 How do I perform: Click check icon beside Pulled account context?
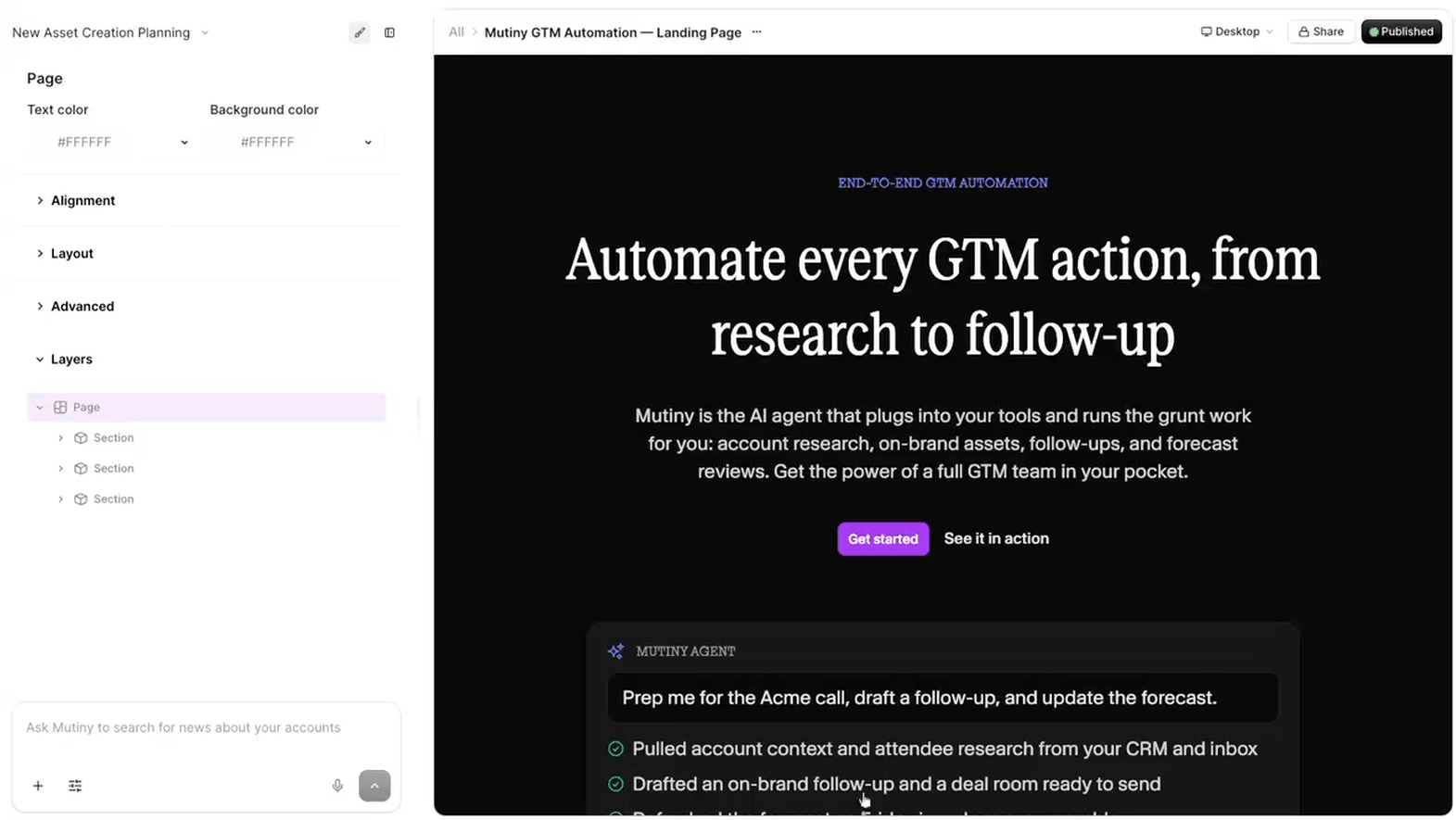[x=615, y=749]
